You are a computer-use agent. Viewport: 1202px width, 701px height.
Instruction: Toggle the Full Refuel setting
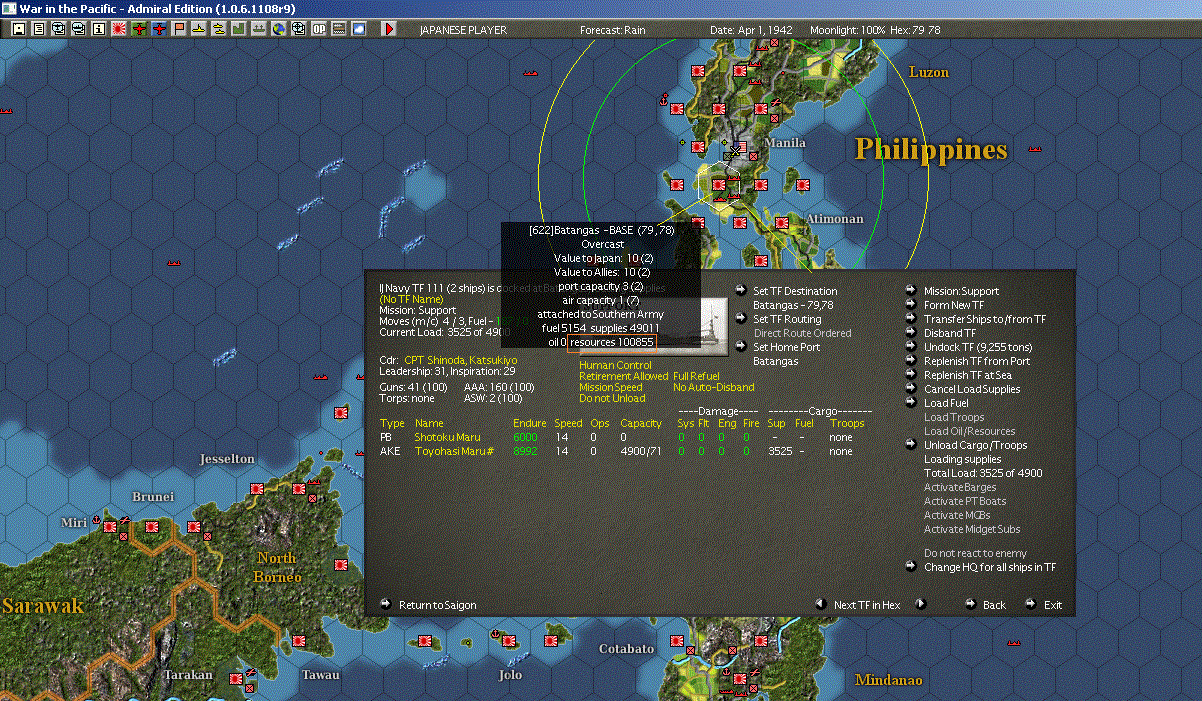696,377
